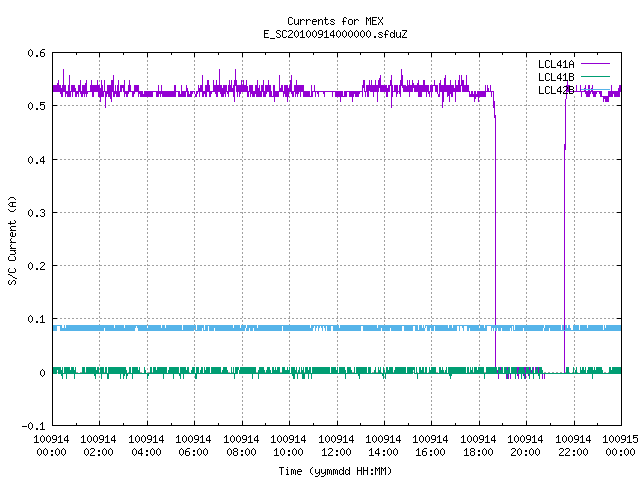Click the y-axis tick value 0.6
The height and width of the screenshot is (480, 640).
(x=36, y=53)
